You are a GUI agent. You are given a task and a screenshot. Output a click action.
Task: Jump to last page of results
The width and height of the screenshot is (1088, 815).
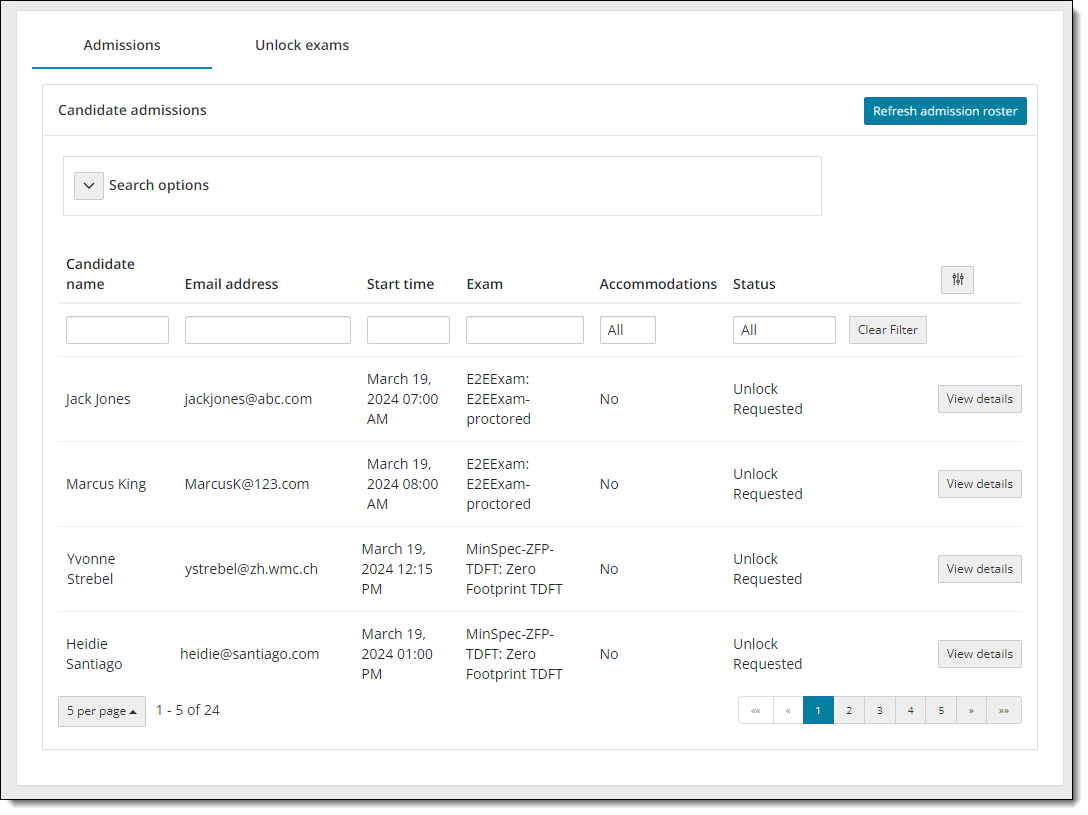(1003, 711)
